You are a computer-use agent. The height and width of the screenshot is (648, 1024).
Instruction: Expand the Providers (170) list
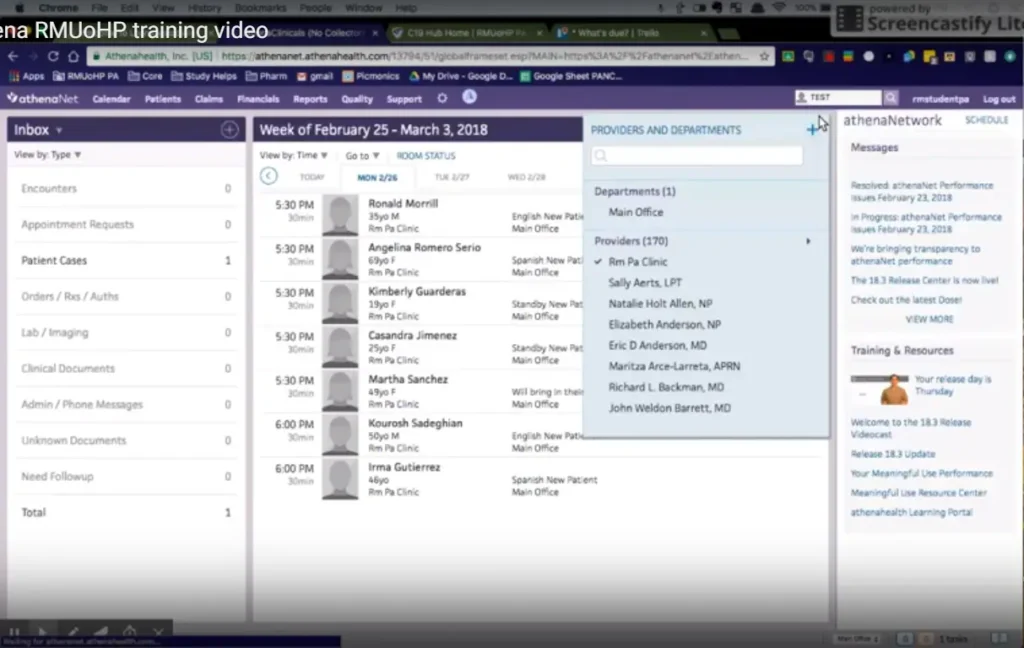(x=809, y=240)
